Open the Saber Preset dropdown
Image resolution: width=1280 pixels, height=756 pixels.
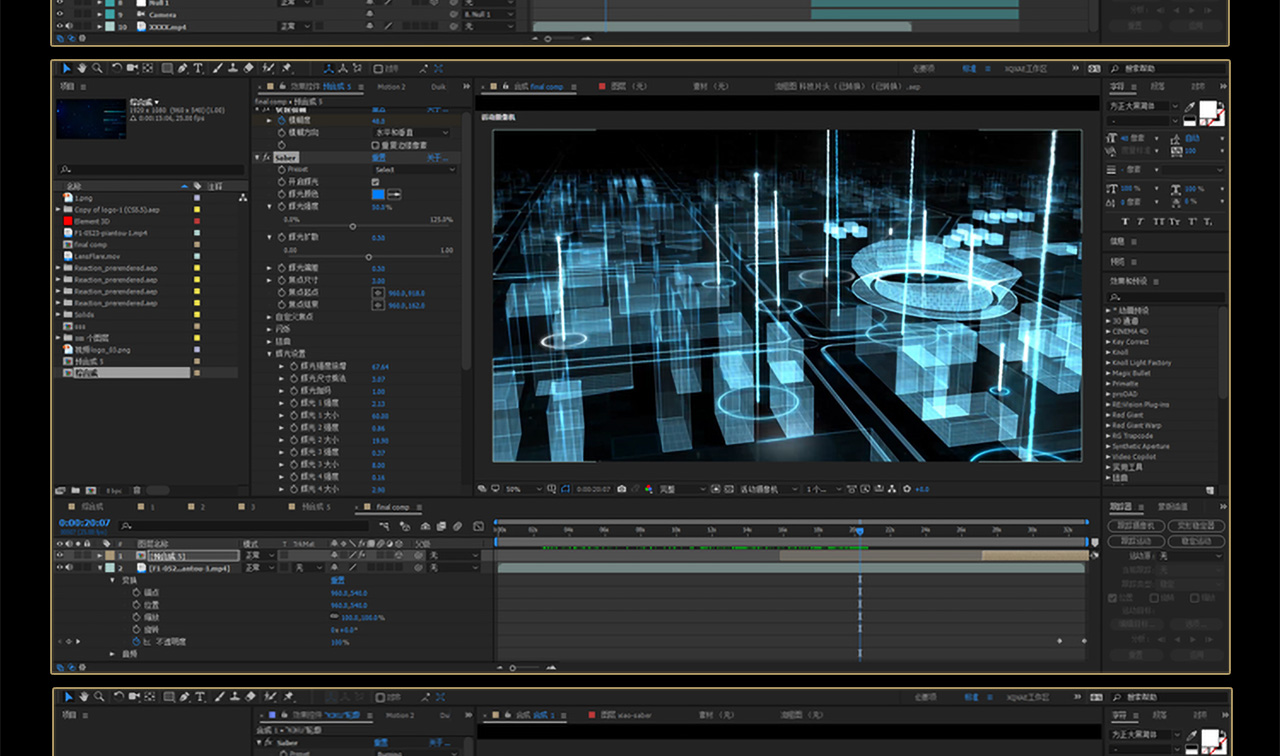pyautogui.click(x=413, y=170)
